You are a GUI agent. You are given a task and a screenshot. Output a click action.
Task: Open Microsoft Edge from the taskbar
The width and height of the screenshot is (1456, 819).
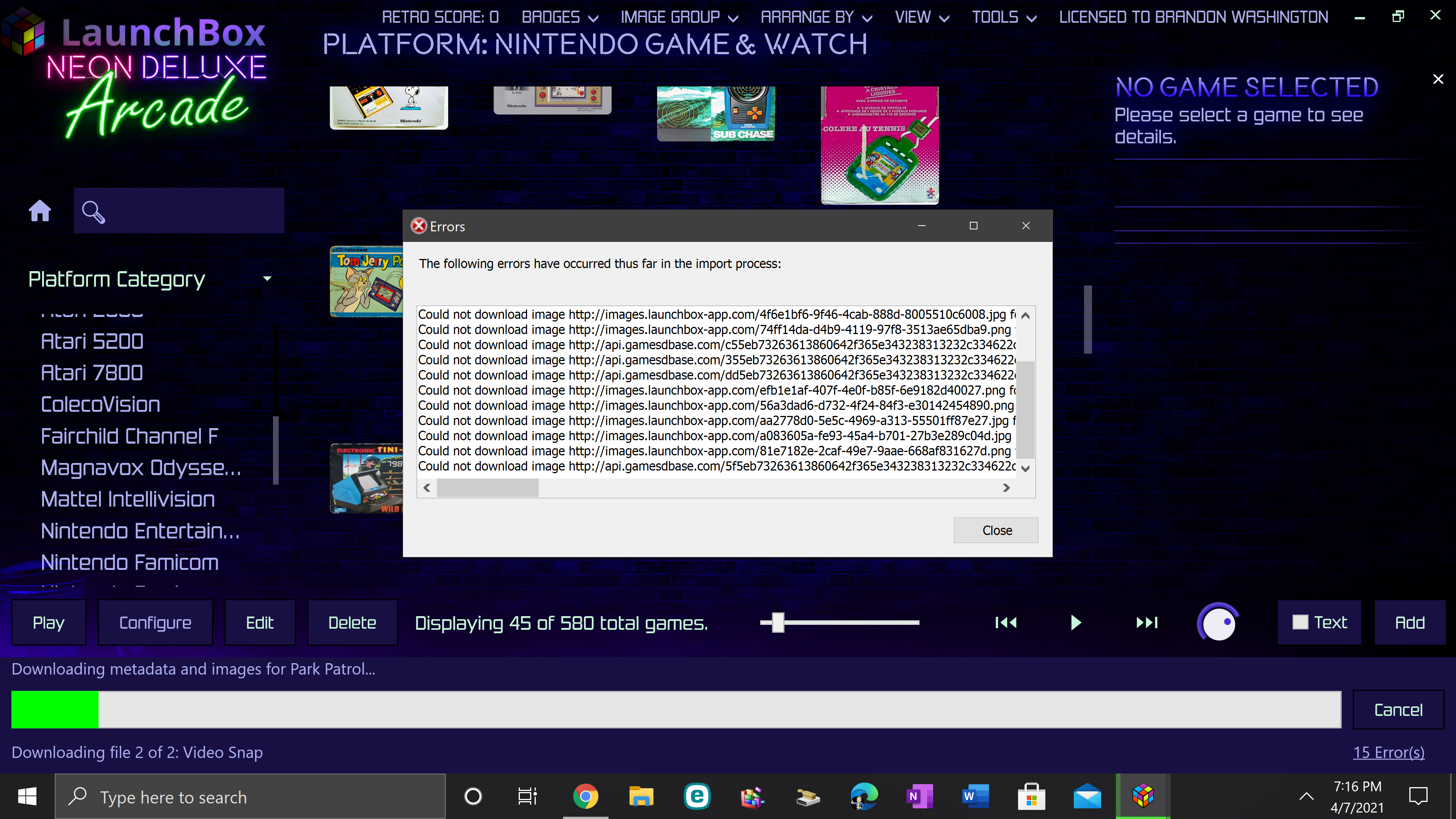[x=864, y=797]
